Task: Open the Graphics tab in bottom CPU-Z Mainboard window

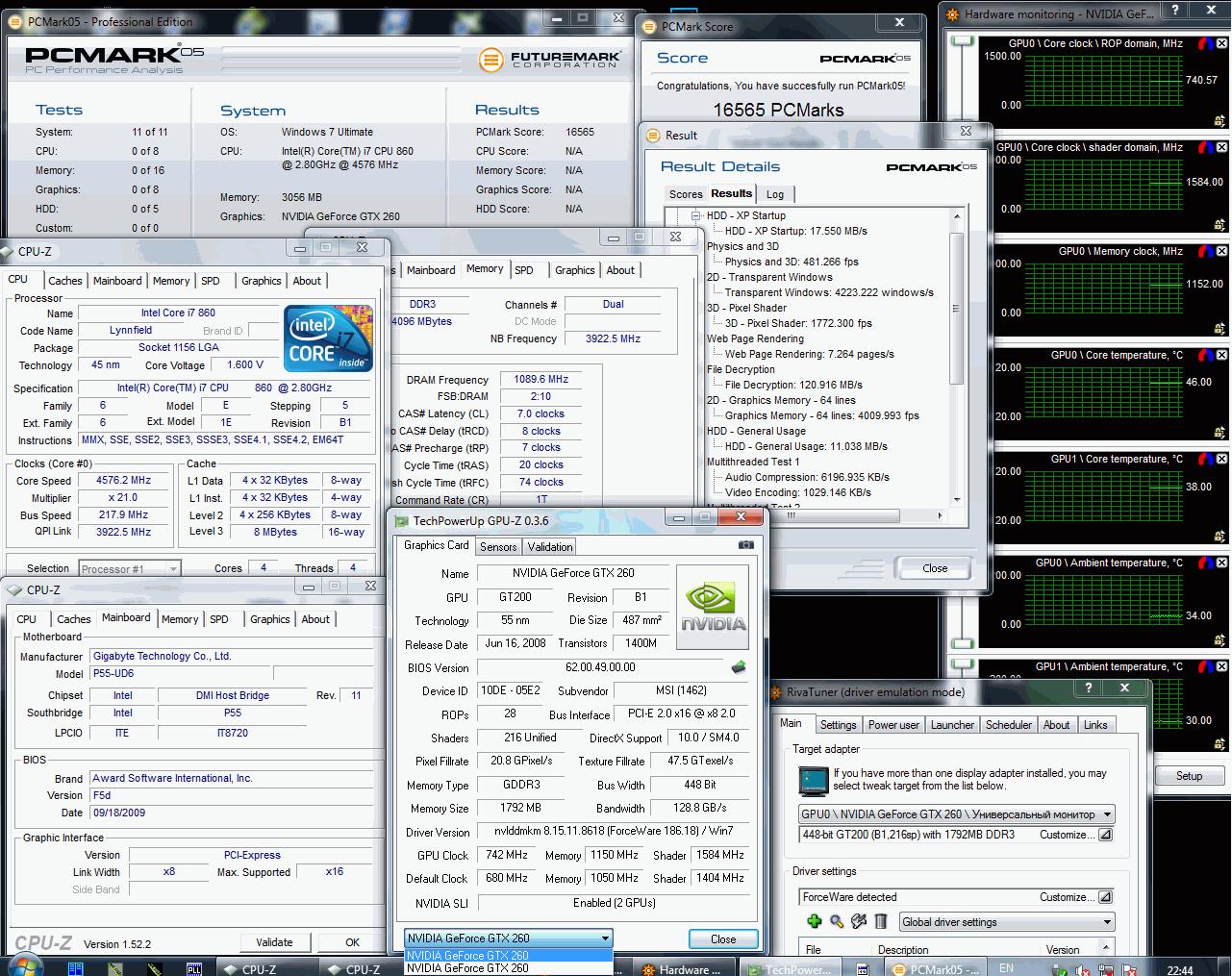Action: [x=270, y=619]
